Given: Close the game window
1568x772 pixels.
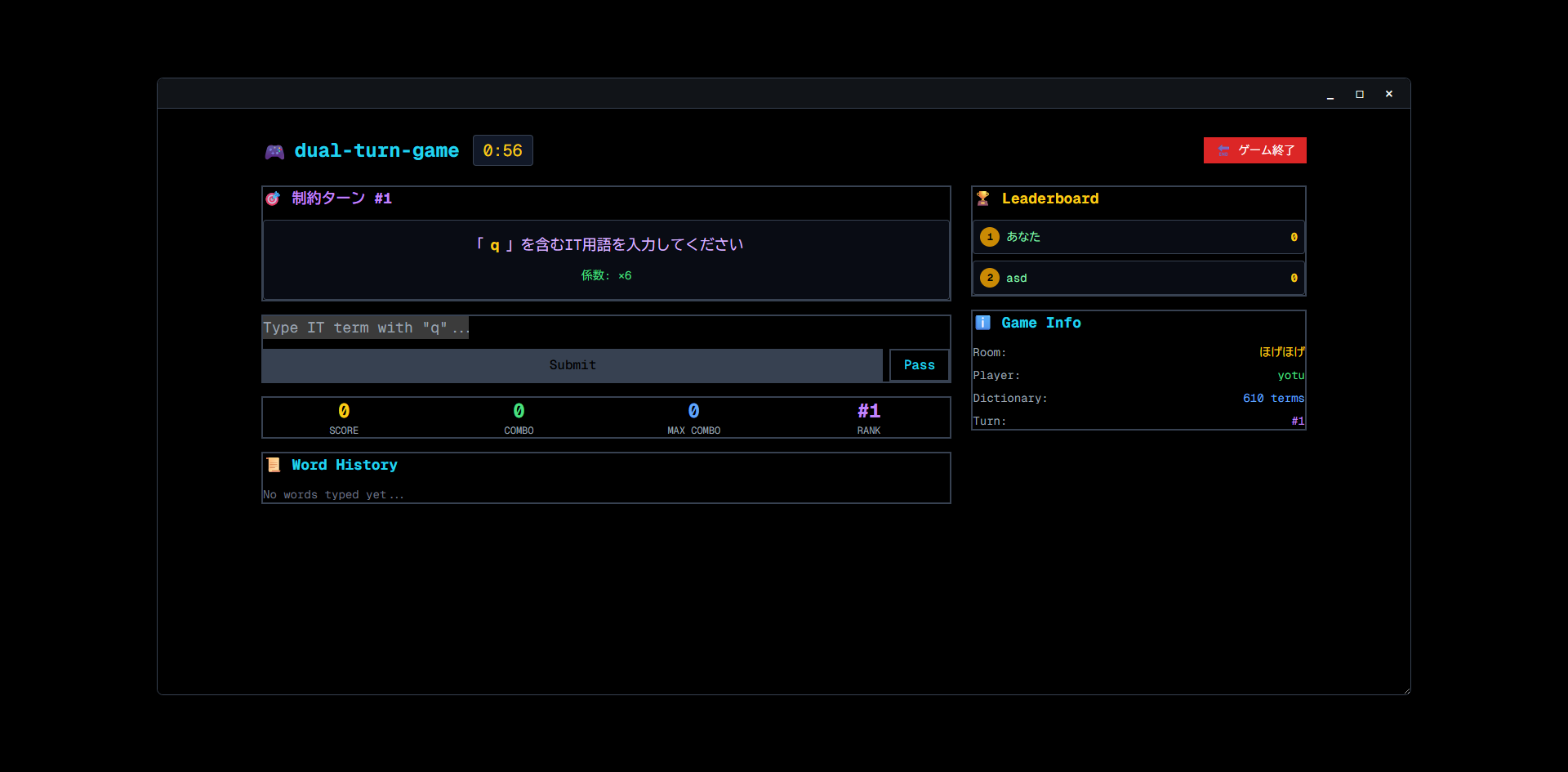Looking at the screenshot, I should pyautogui.click(x=1389, y=94).
